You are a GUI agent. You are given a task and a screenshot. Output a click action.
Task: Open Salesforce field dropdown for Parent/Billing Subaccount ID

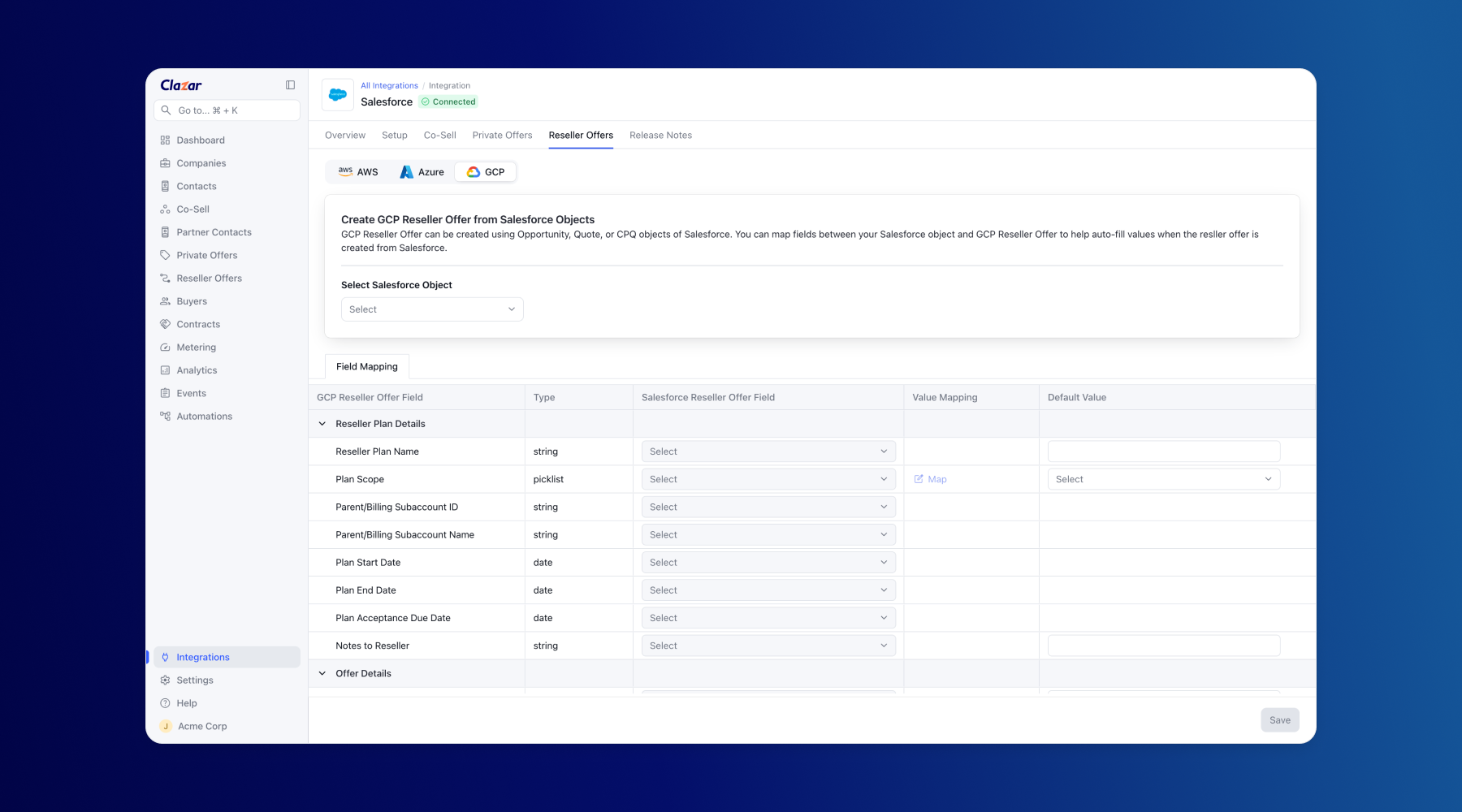768,507
